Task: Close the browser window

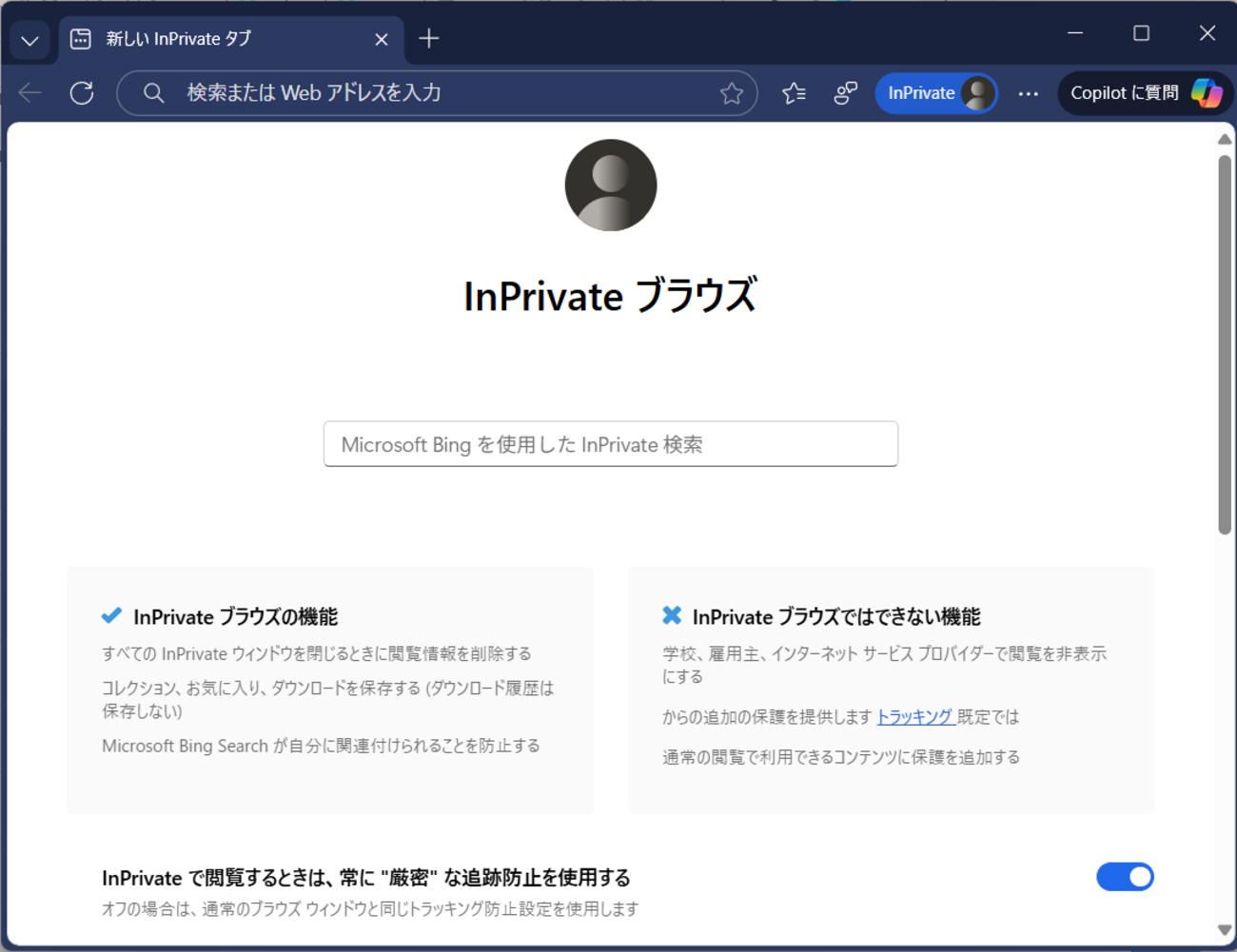Action: pos(1208,33)
